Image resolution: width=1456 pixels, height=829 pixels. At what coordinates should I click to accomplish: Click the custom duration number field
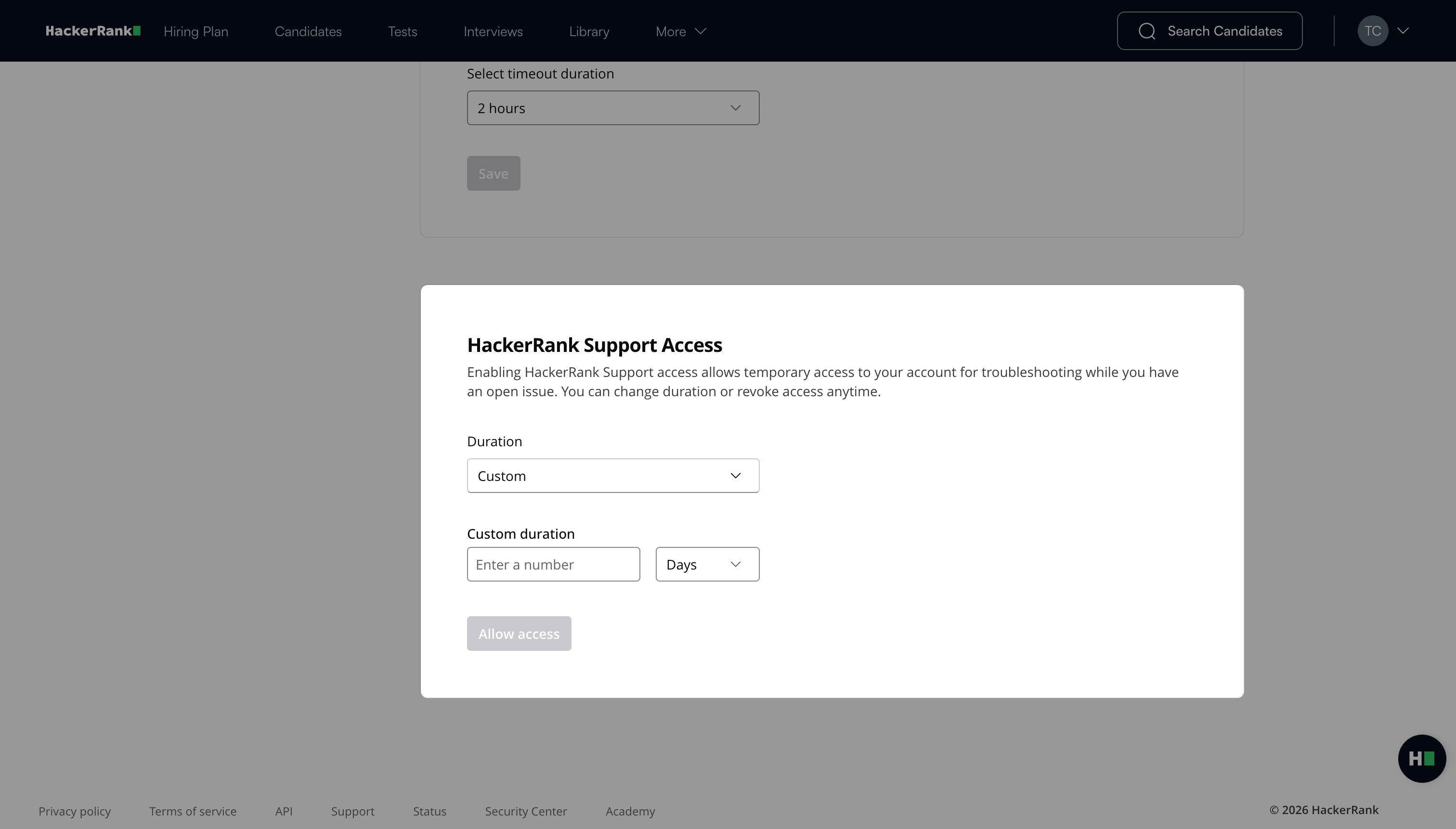click(x=554, y=564)
